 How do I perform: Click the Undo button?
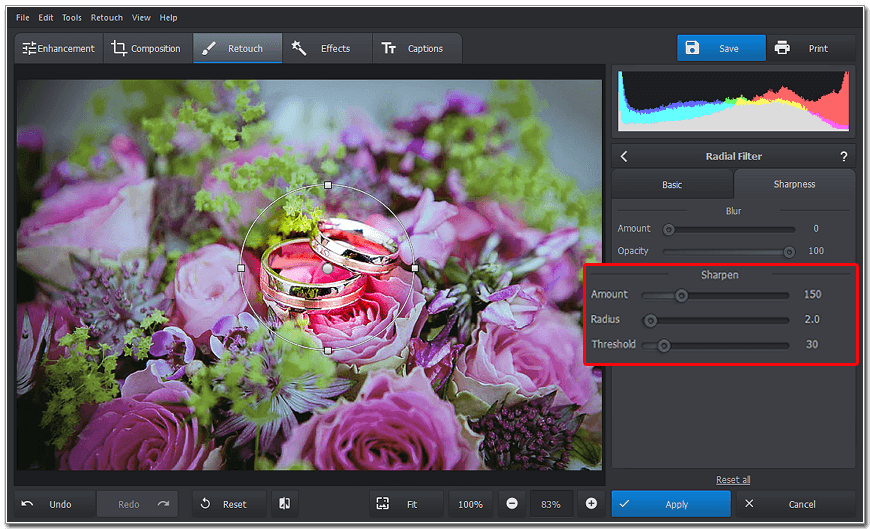54,504
